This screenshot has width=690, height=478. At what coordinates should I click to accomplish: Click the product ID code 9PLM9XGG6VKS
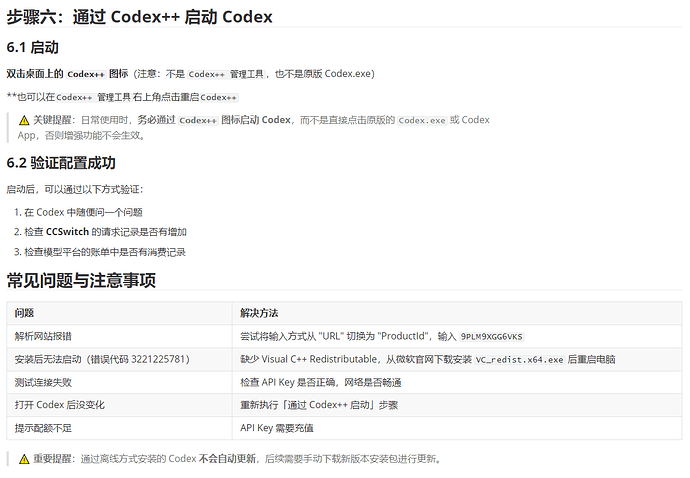tap(492, 337)
